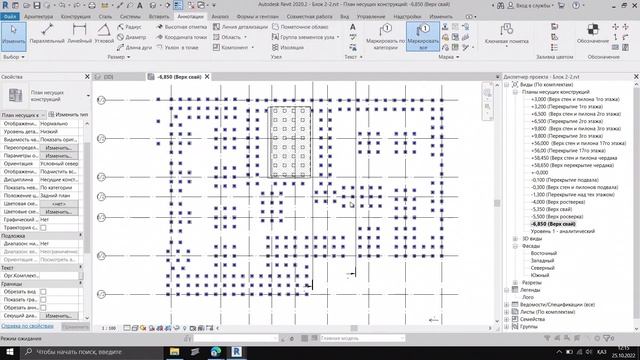Switch to the Управление ribbon tab
Image resolution: width=640 pixels, height=360 pixels.
(x=371, y=17)
